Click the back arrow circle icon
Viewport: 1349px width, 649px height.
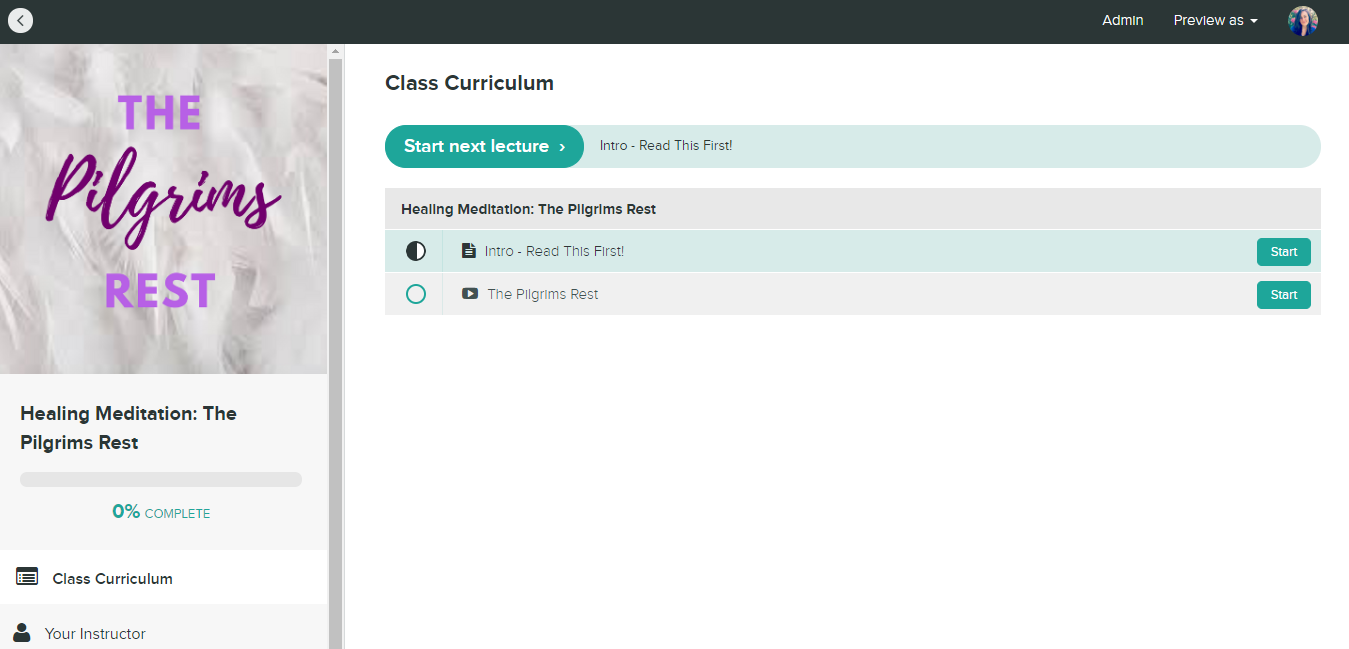click(20, 20)
